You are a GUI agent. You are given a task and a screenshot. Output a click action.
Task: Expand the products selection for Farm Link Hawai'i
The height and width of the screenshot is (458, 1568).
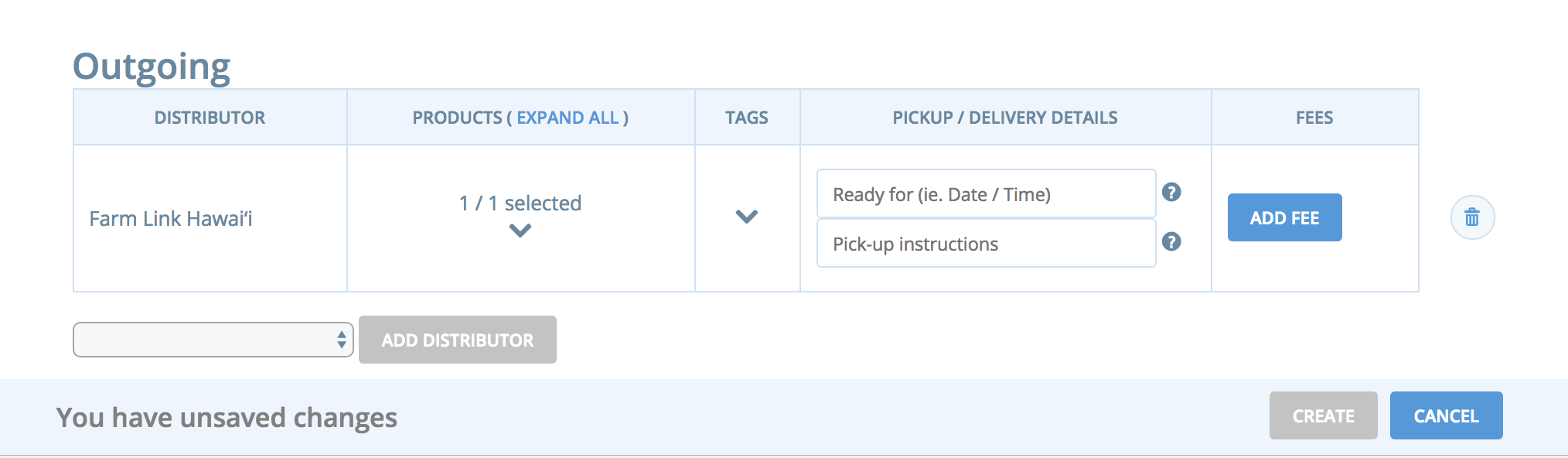click(520, 230)
